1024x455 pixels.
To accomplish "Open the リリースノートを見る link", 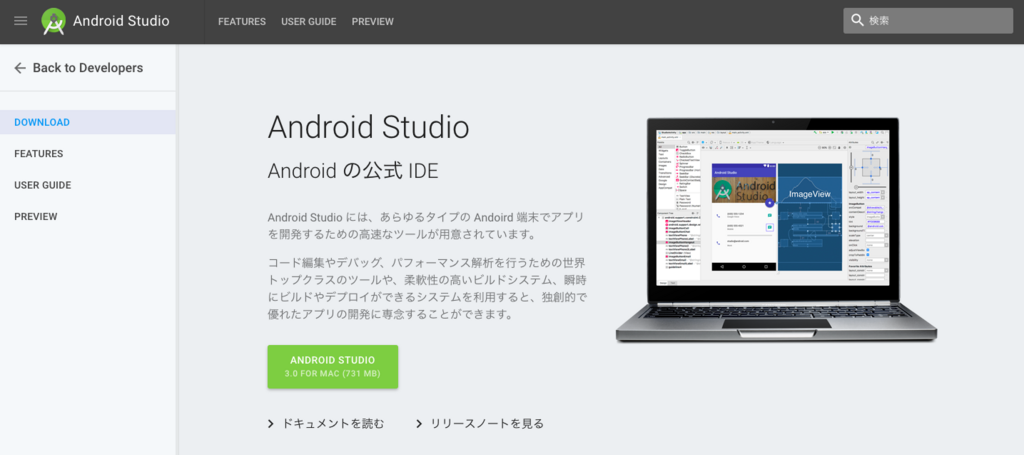I will pos(487,424).
